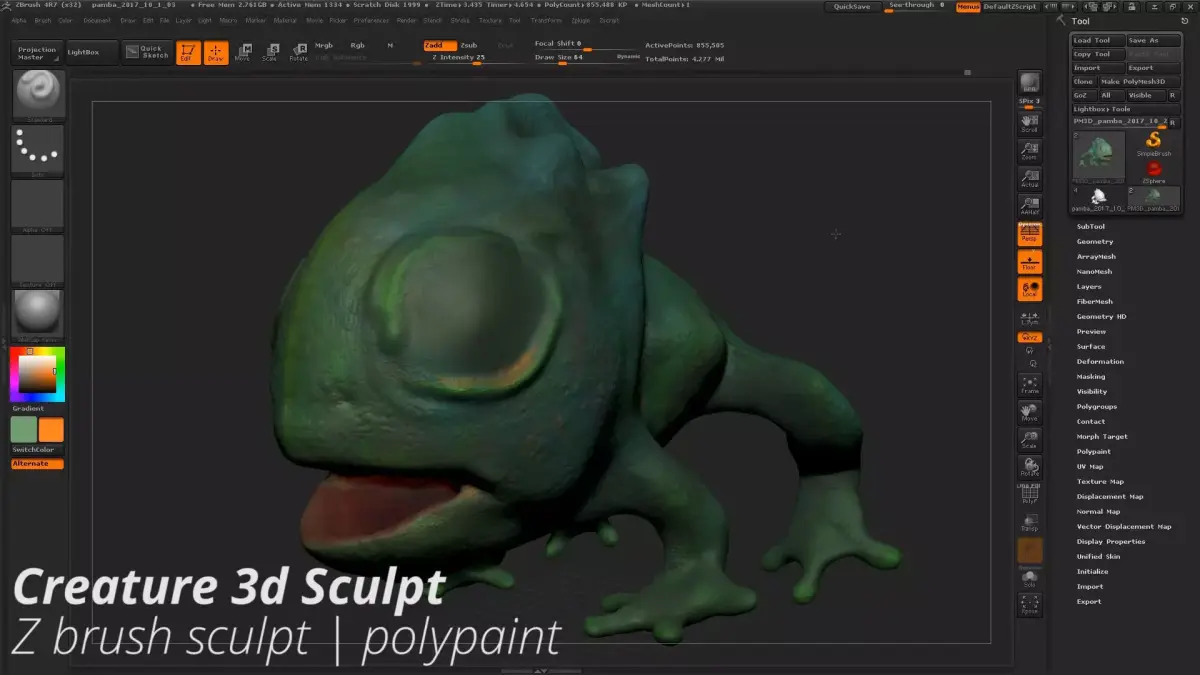Click the hammer Tool palette icon
1200x675 pixels.
[1061, 20]
